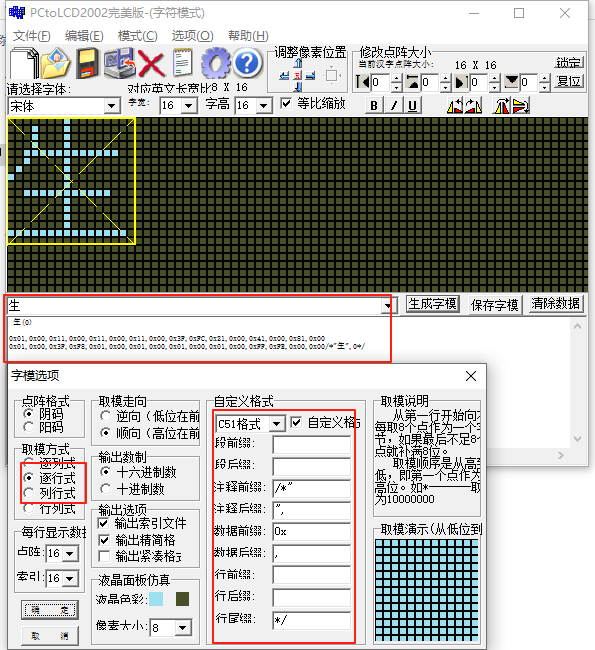This screenshot has width=595, height=650.
Task: Click the blue question mark help icon
Action: coord(248,63)
